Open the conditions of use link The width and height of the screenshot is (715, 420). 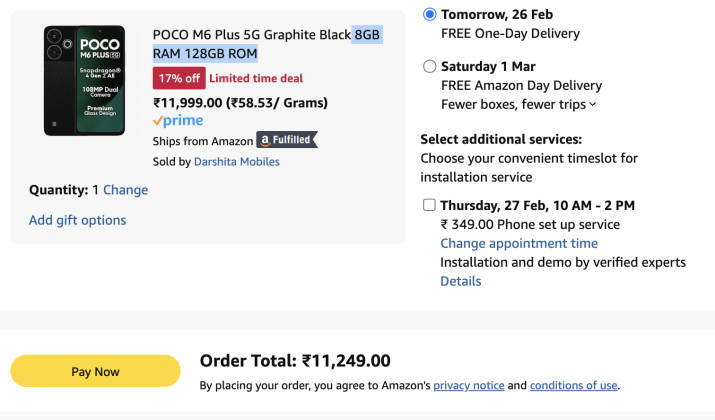pyautogui.click(x=573, y=385)
